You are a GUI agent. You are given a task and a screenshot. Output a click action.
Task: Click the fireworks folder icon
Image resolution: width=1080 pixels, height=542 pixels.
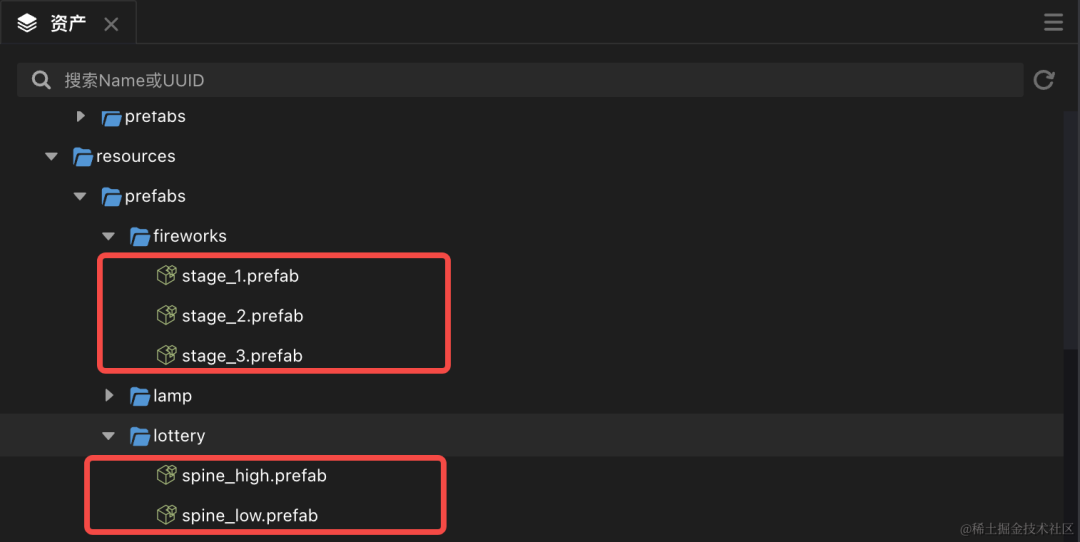[x=140, y=236]
